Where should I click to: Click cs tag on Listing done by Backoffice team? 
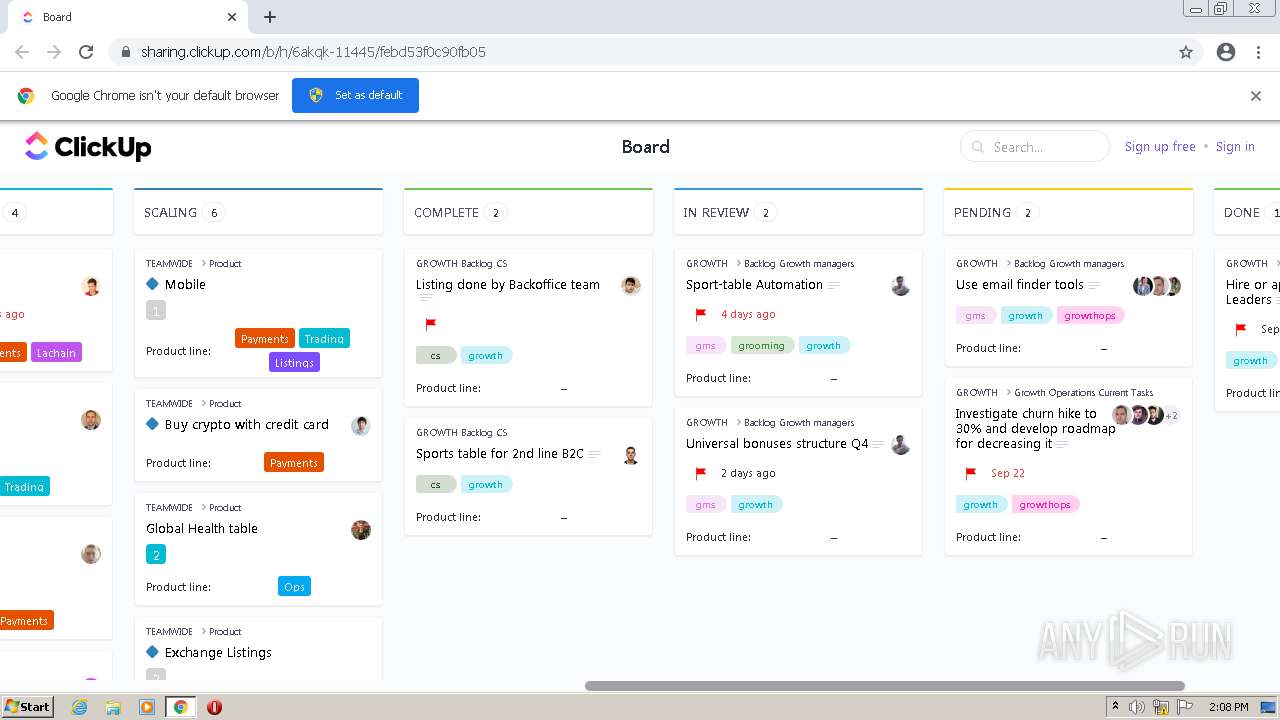click(436, 355)
